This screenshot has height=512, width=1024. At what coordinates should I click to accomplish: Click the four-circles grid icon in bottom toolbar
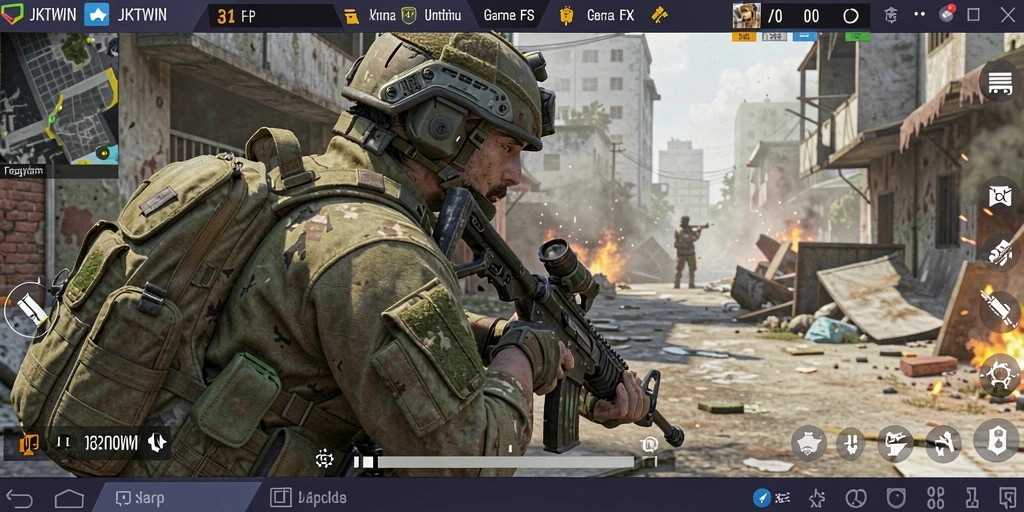tap(936, 498)
